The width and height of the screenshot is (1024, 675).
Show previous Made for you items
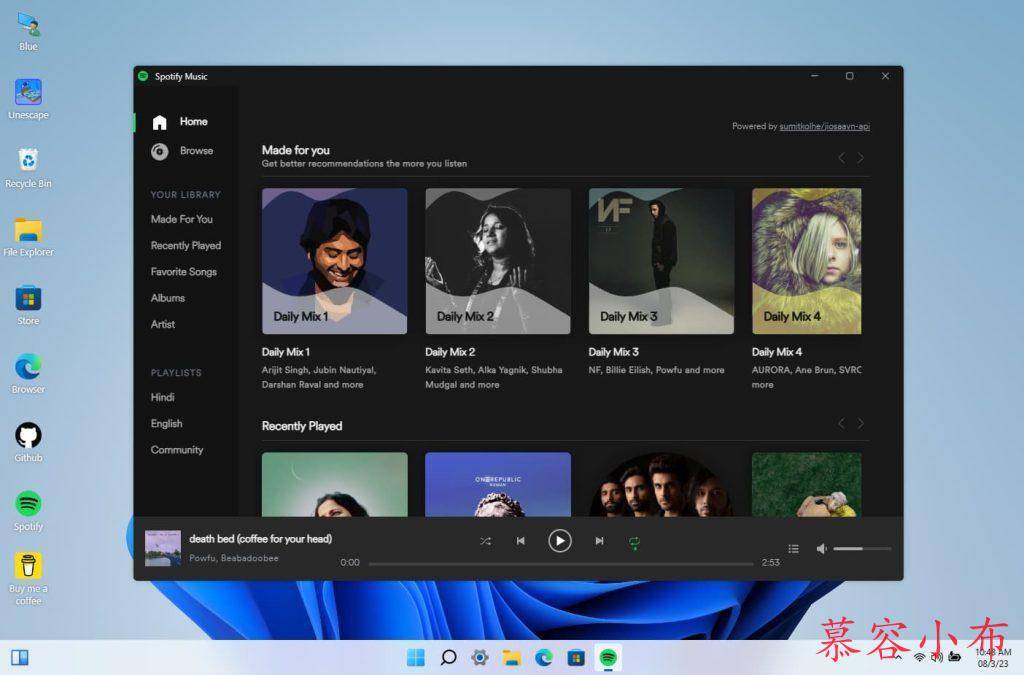click(841, 158)
